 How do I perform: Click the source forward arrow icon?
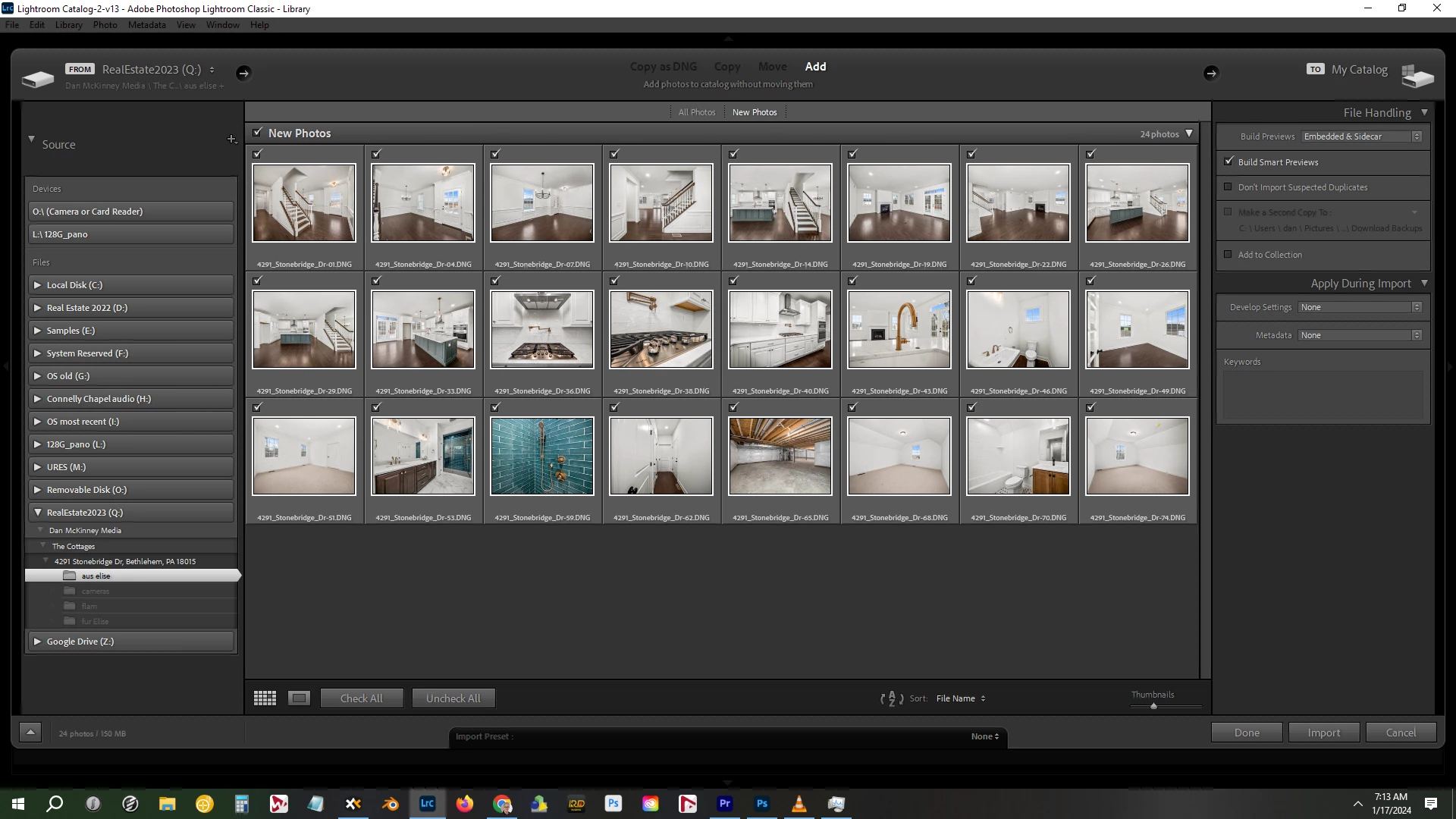tap(243, 73)
